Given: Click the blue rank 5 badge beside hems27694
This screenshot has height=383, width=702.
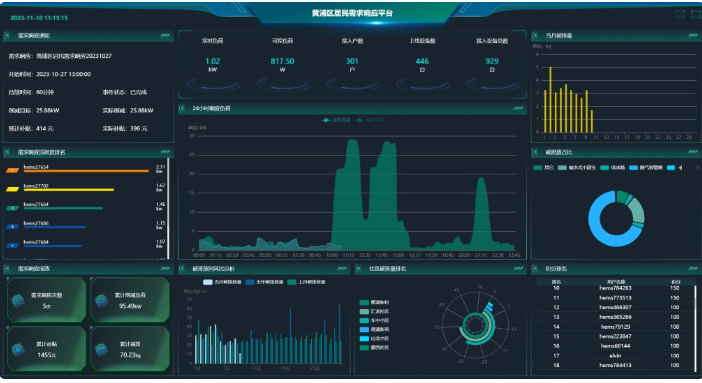Looking at the screenshot, I should click(13, 245).
